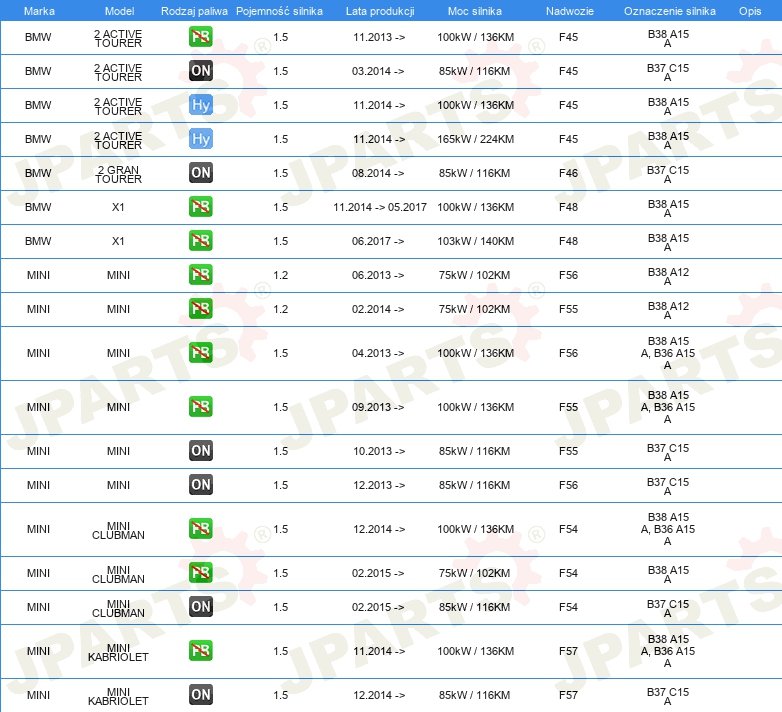
Task: Click diesel ON icon for MINI Kabriolet 12.2014
Action: coord(200,694)
